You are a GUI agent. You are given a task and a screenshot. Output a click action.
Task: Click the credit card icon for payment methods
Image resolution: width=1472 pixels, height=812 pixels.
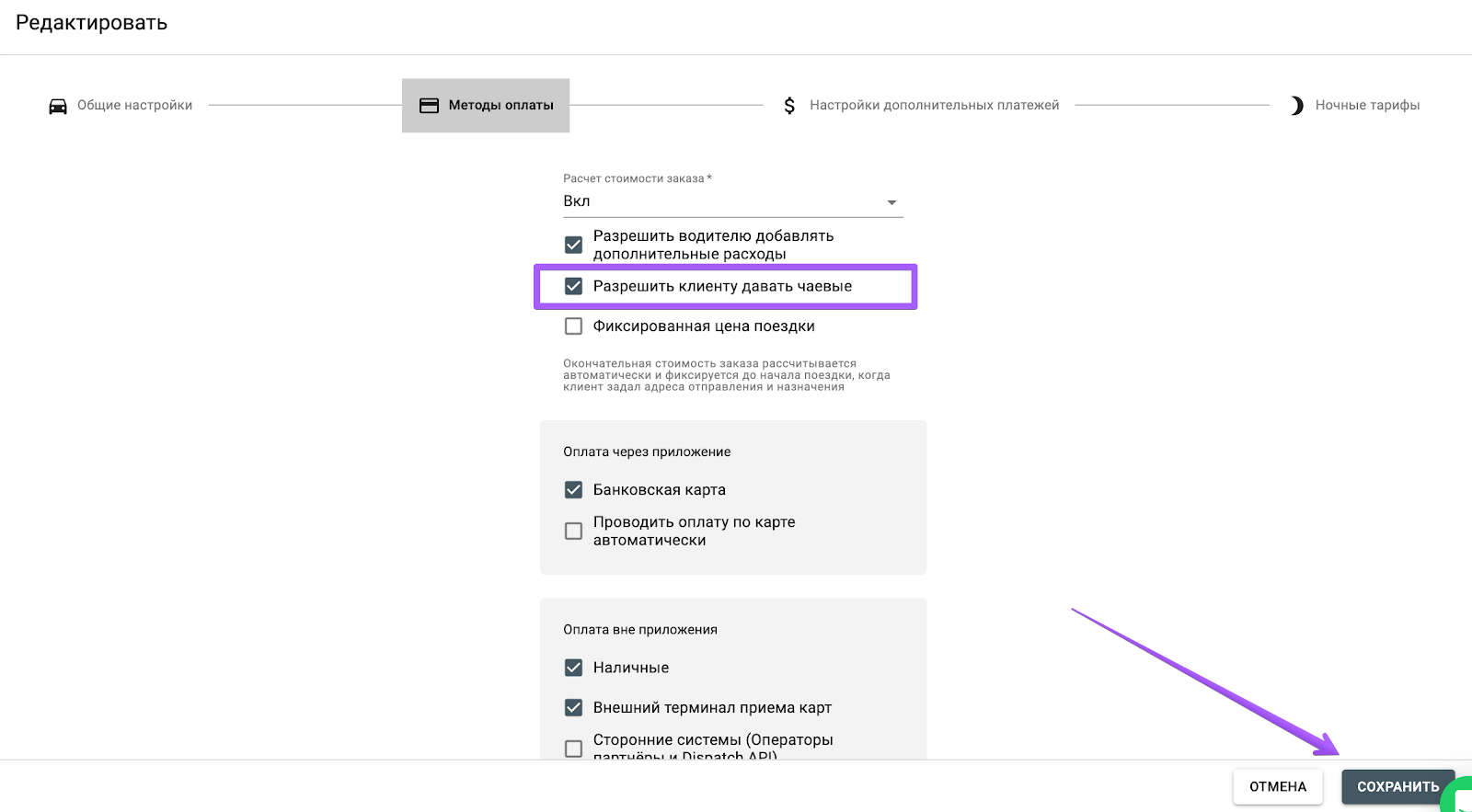point(429,106)
